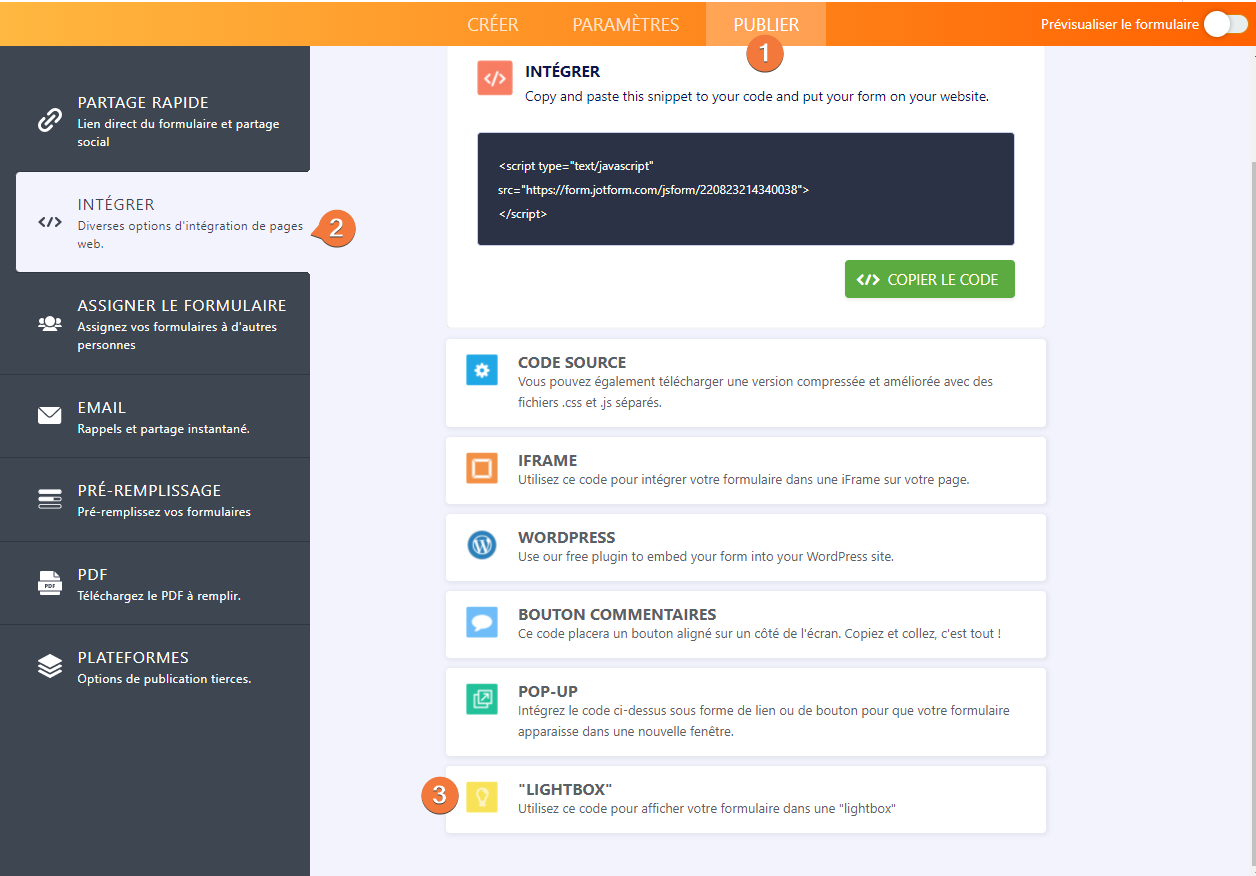
Task: Click "Copy and paste this snippet" description
Action: coord(757,97)
